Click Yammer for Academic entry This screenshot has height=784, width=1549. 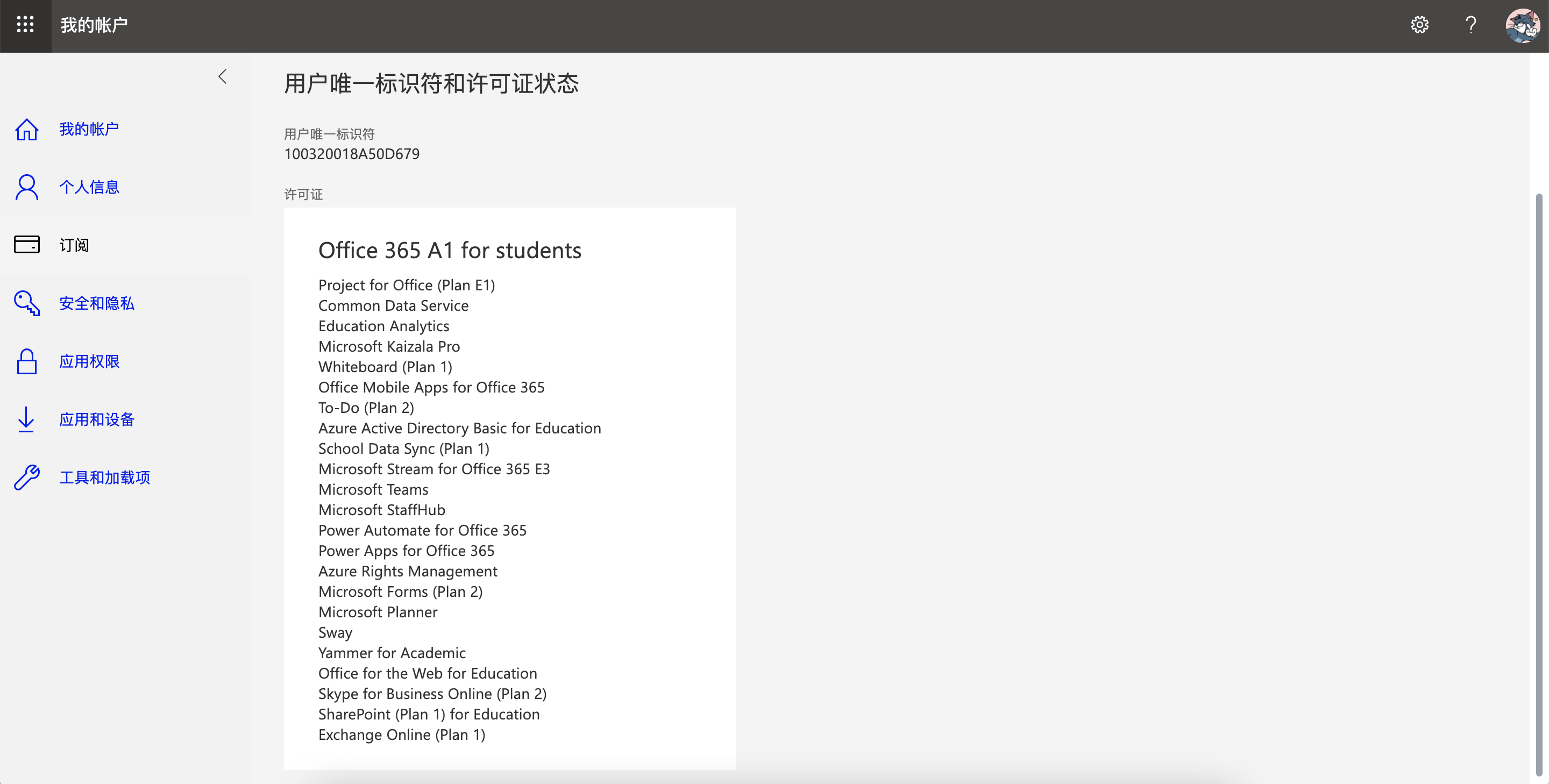[392, 653]
